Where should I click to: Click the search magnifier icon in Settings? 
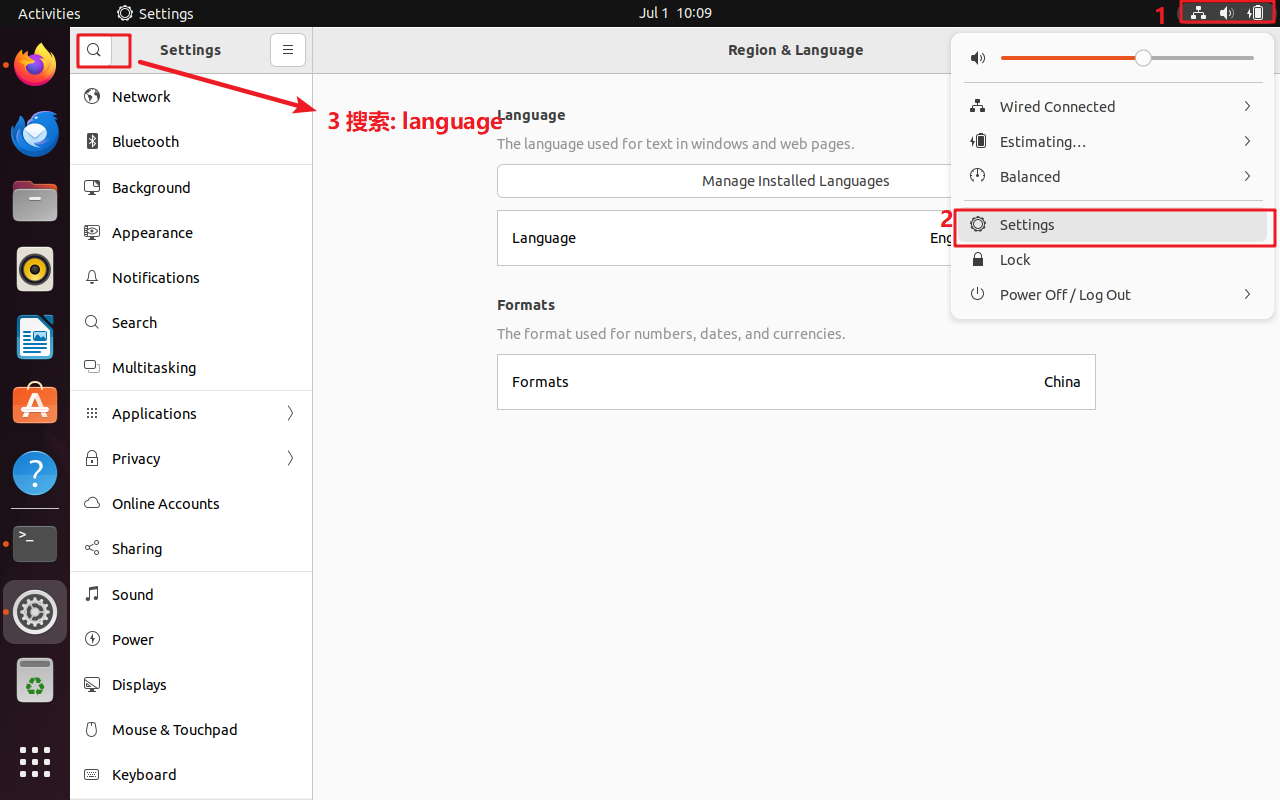pos(94,50)
